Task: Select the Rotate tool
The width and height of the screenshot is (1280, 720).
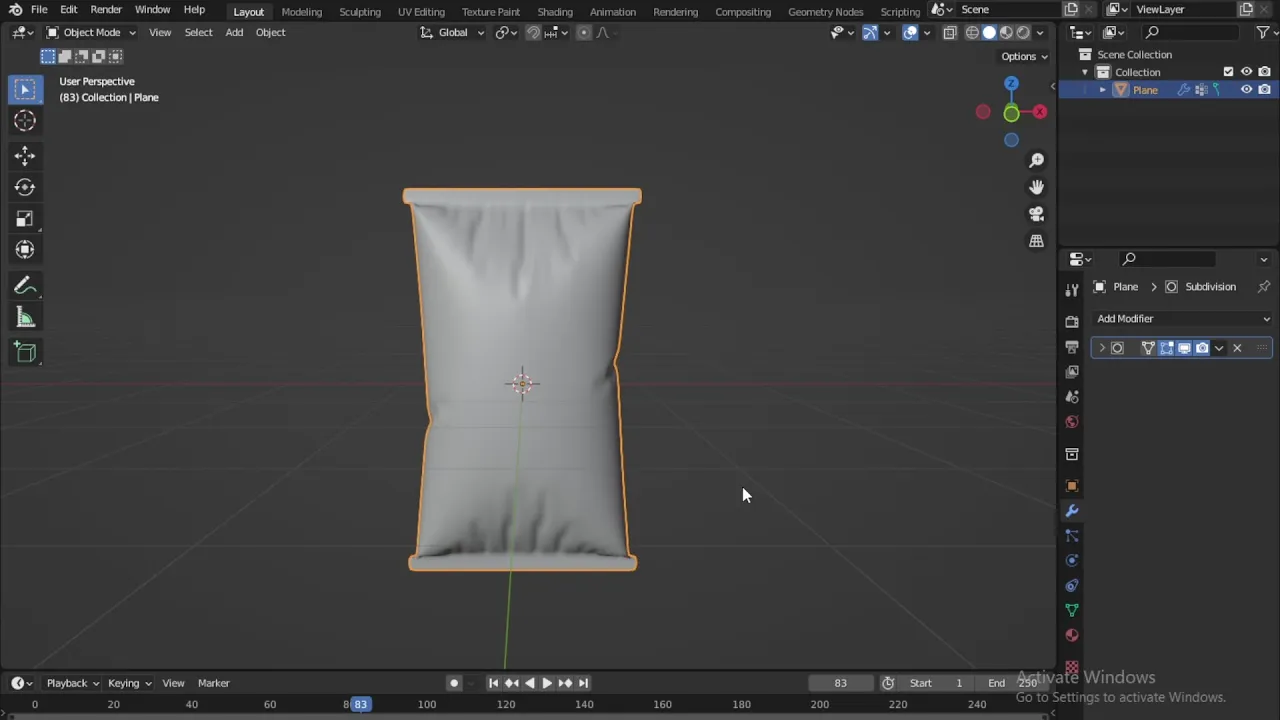Action: click(x=25, y=187)
